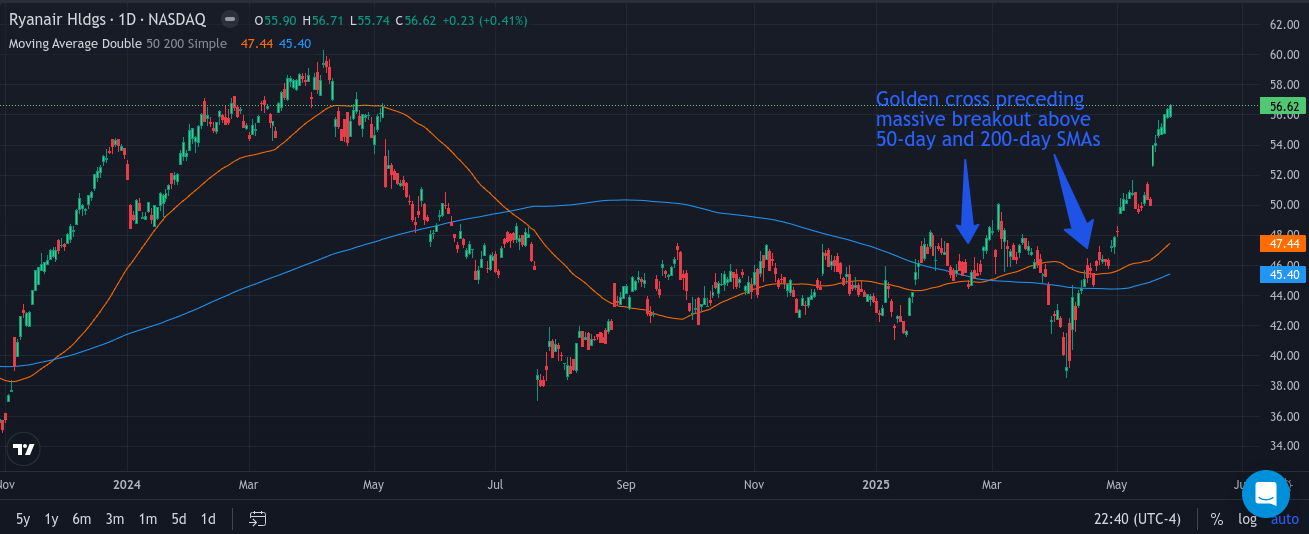Click the 2025 label on the time axis
The width and height of the screenshot is (1309, 534).
pos(875,485)
